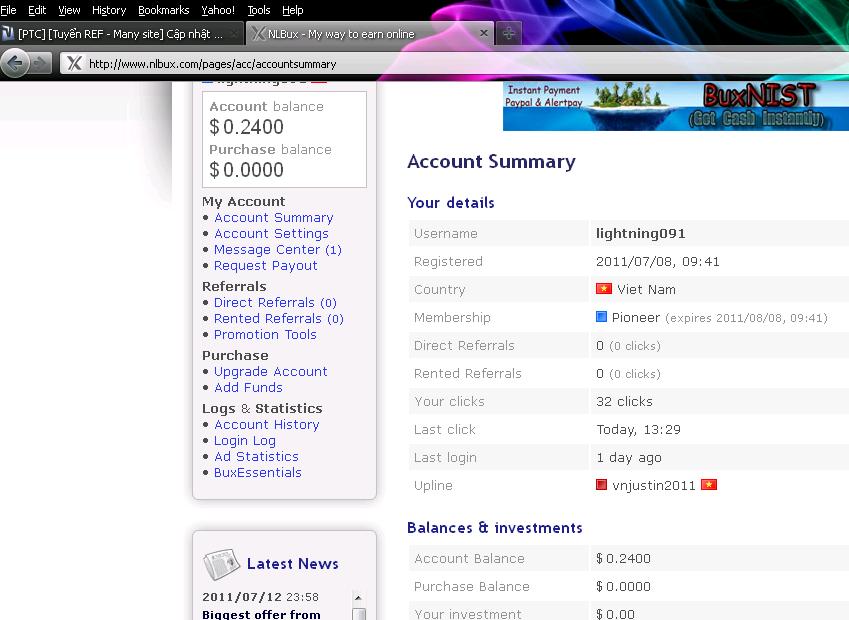
Task: Click the $0.0000 sidebar purchase balance
Action: click(x=246, y=169)
